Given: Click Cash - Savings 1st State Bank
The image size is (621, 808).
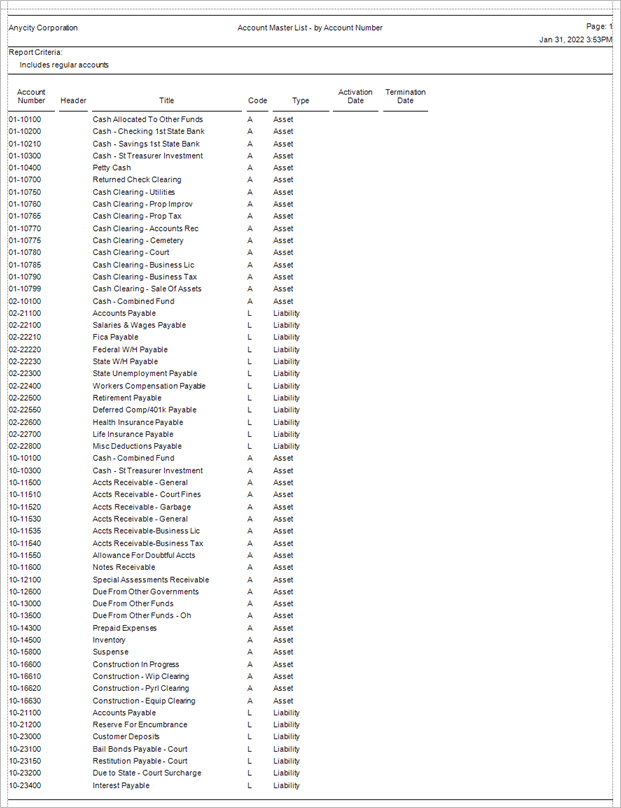Looking at the screenshot, I should tap(146, 144).
